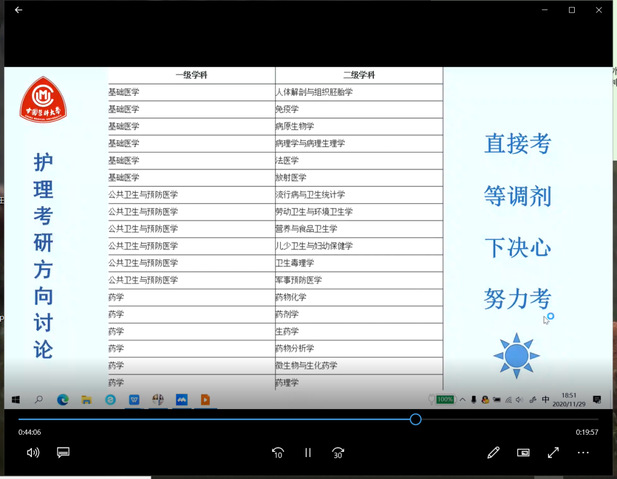Open the more options ellipsis menu
This screenshot has width=617, height=479.
point(583,452)
